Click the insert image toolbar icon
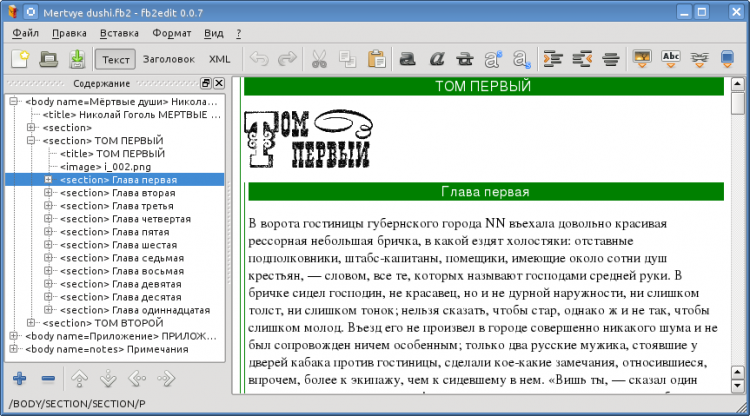 (642, 59)
